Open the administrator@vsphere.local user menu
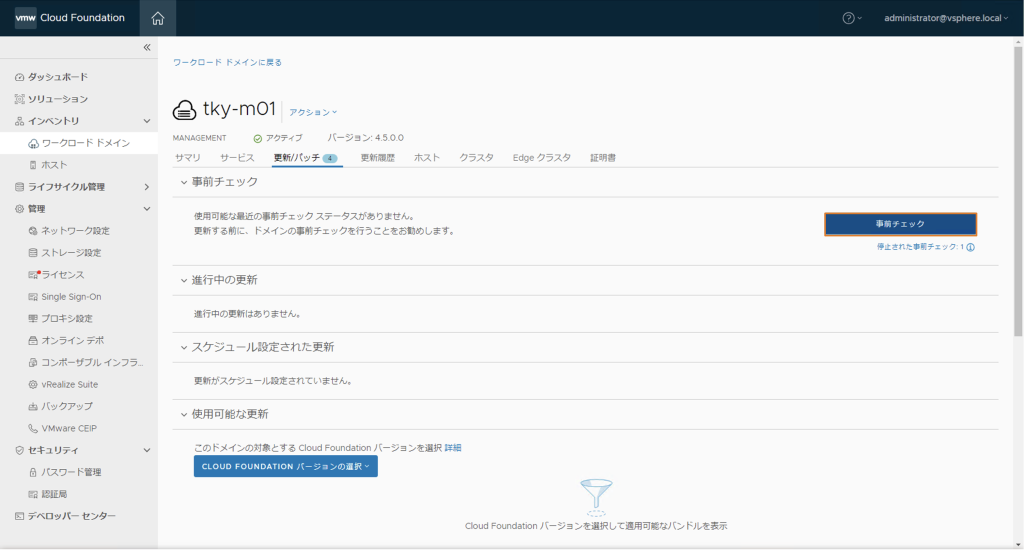The width and height of the screenshot is (1024, 550). [946, 18]
